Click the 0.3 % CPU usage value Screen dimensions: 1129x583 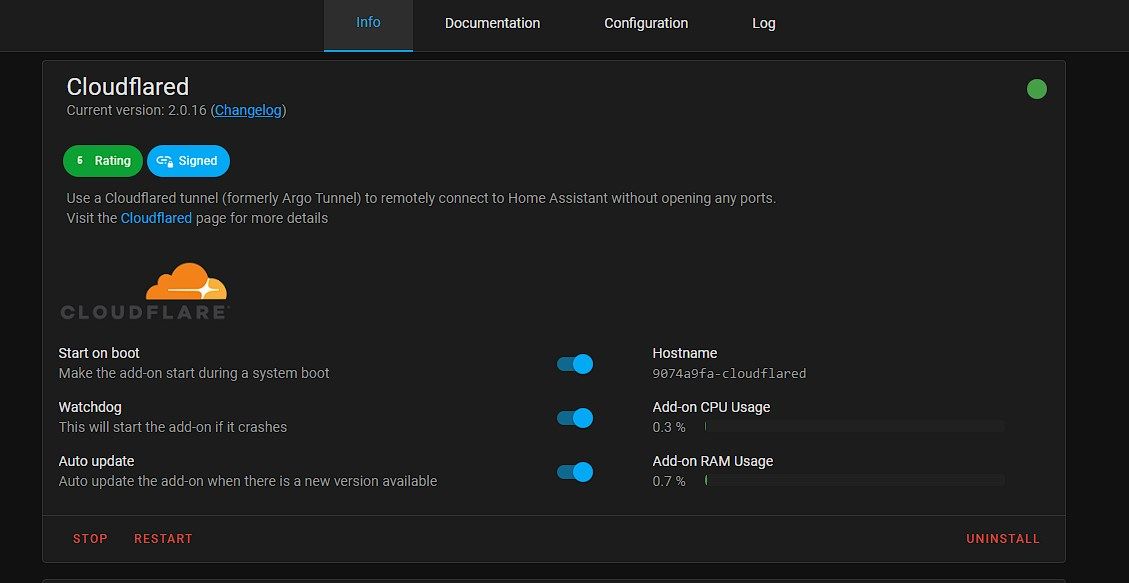tap(669, 428)
